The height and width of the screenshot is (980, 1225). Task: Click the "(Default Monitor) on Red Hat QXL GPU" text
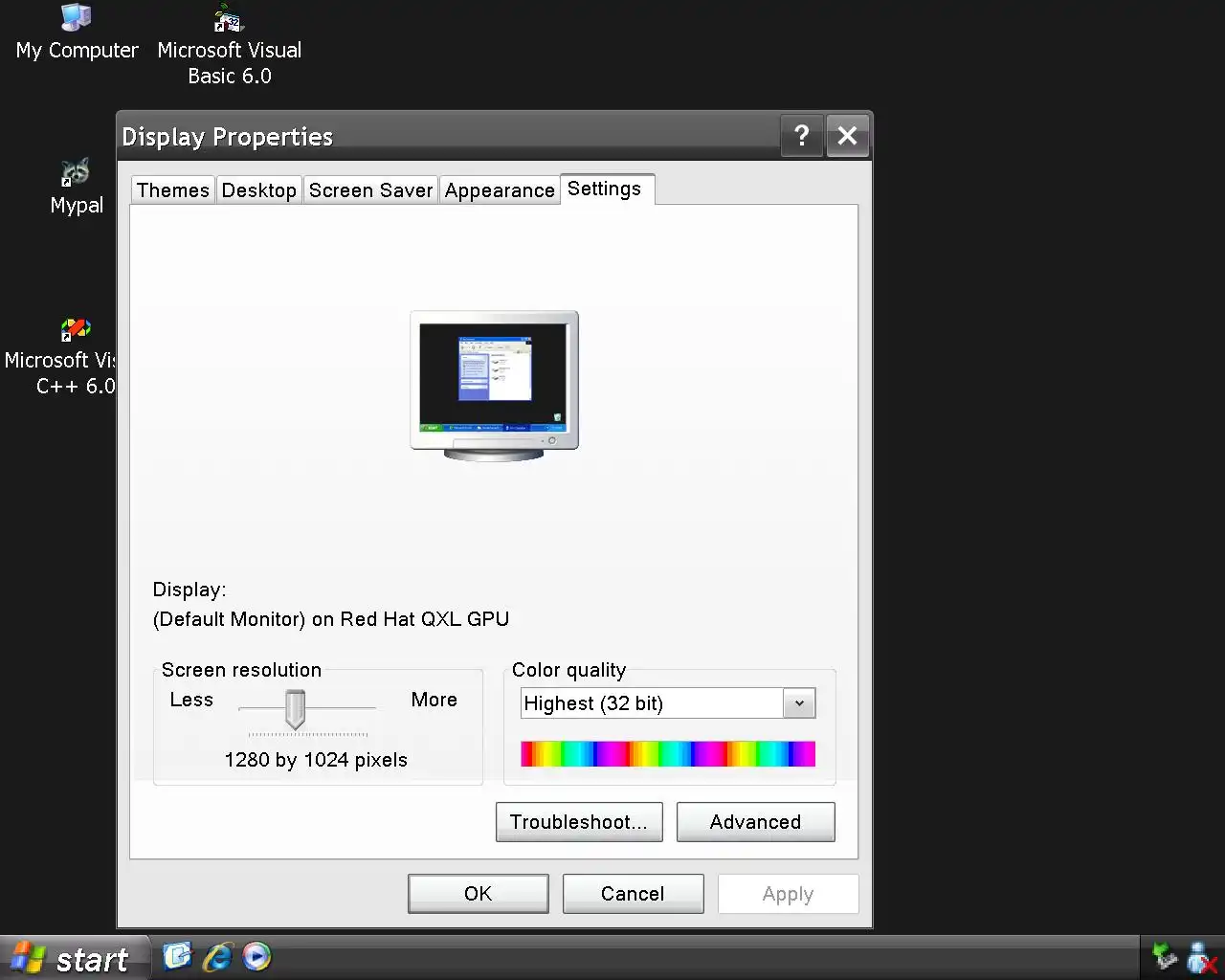(x=331, y=619)
